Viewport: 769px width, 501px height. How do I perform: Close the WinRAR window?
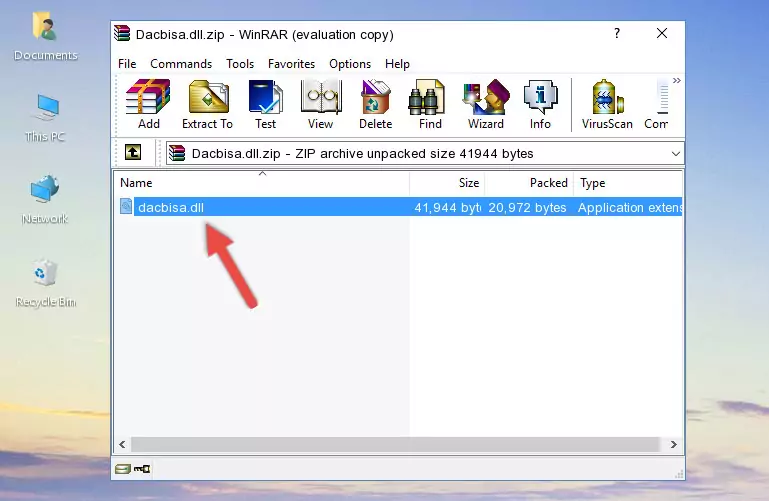tap(662, 33)
